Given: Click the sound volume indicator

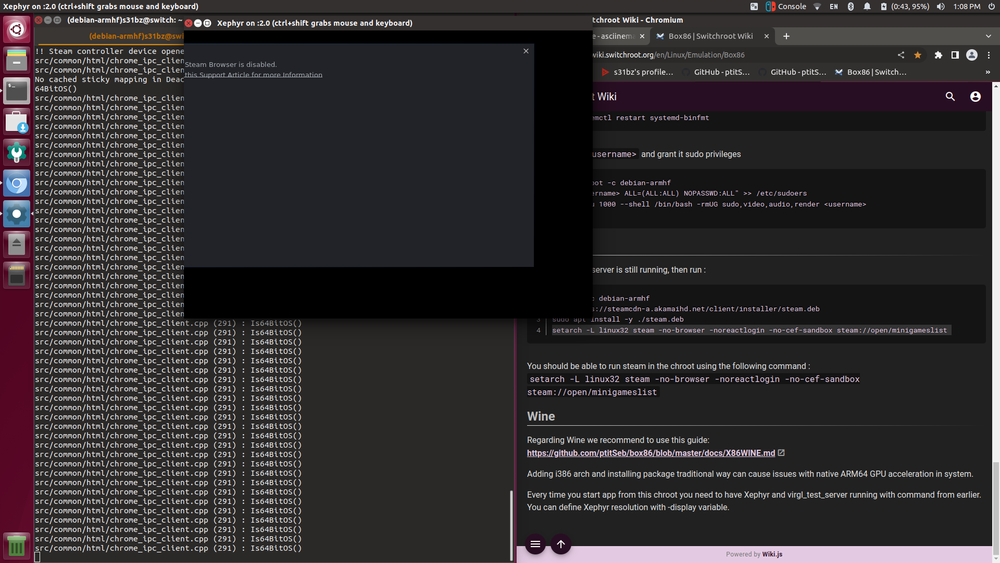Looking at the screenshot, I should [941, 6].
